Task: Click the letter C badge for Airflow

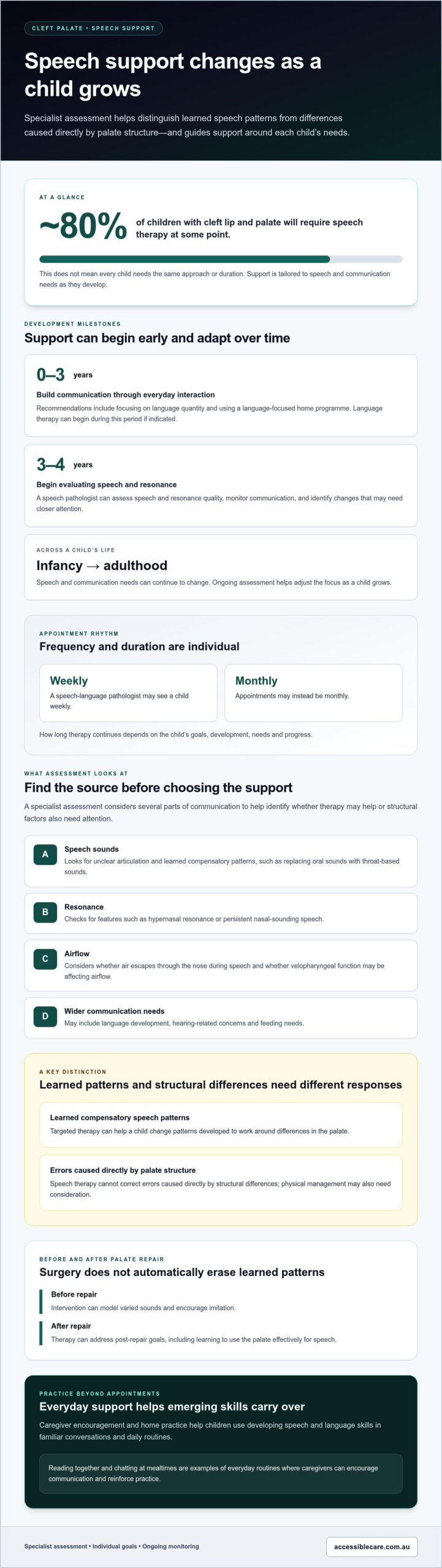Action: (45, 959)
